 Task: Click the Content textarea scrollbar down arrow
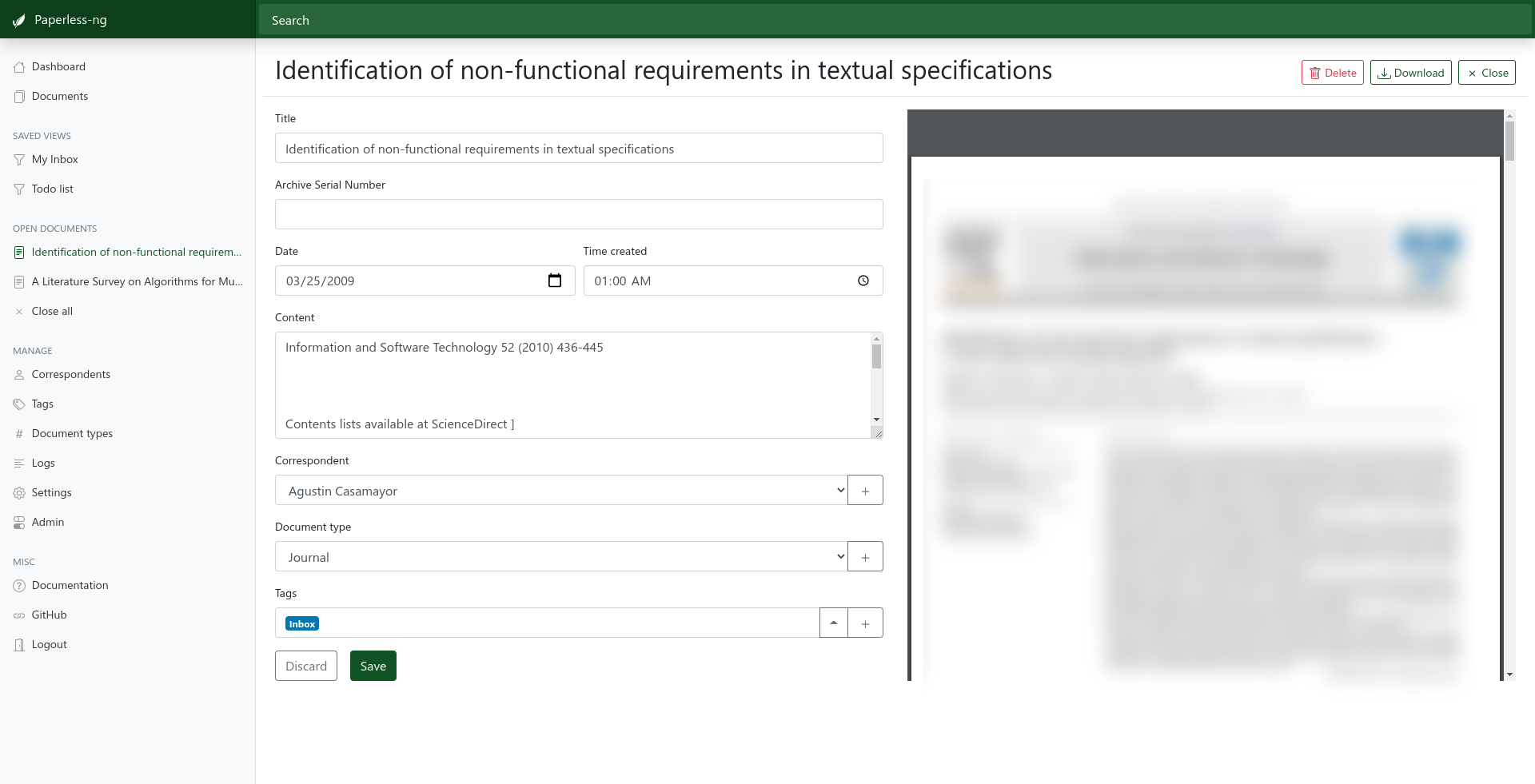click(x=877, y=420)
